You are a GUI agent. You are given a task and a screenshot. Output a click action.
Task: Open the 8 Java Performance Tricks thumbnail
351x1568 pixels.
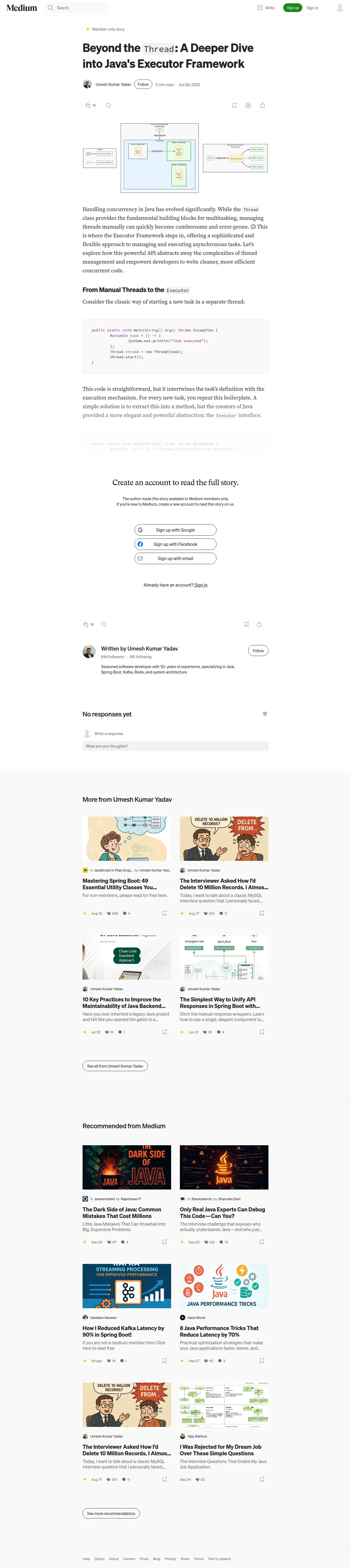[x=224, y=1286]
